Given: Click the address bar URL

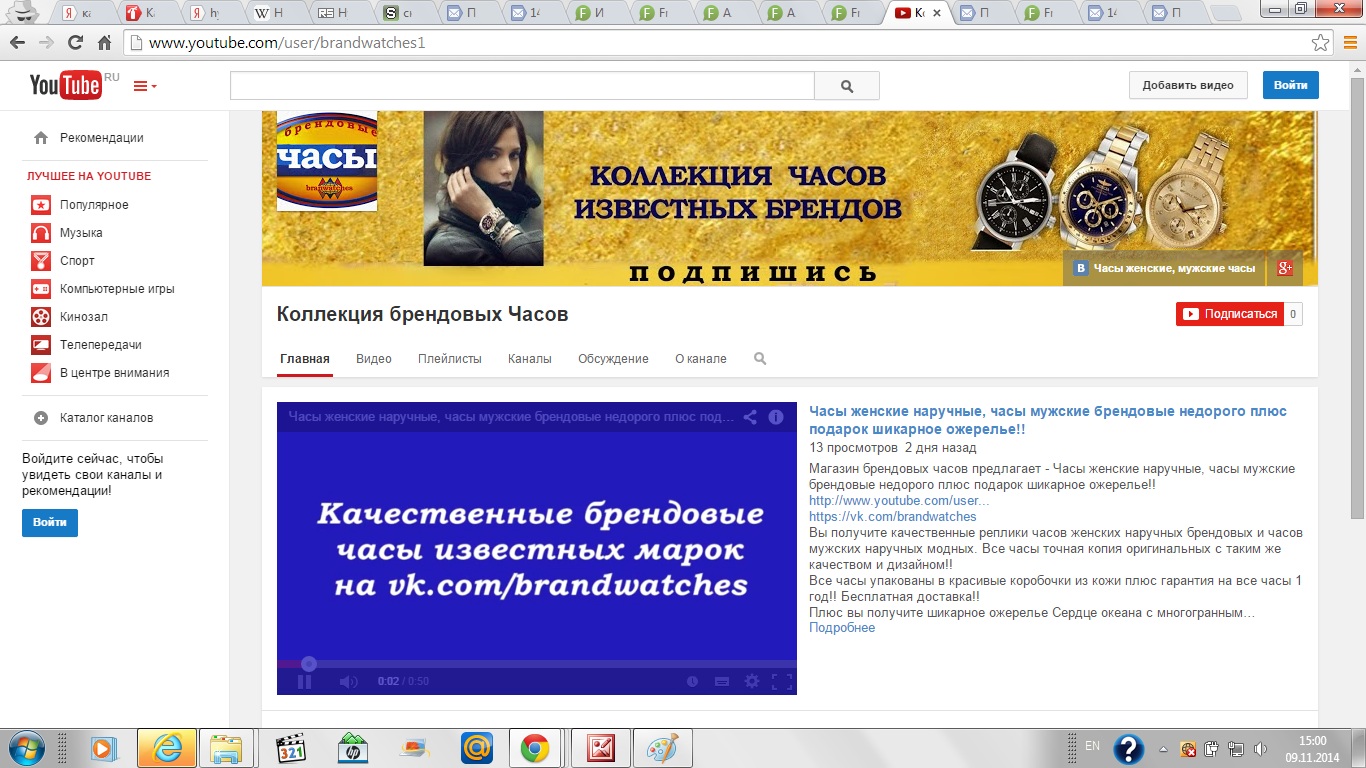Looking at the screenshot, I should point(287,44).
